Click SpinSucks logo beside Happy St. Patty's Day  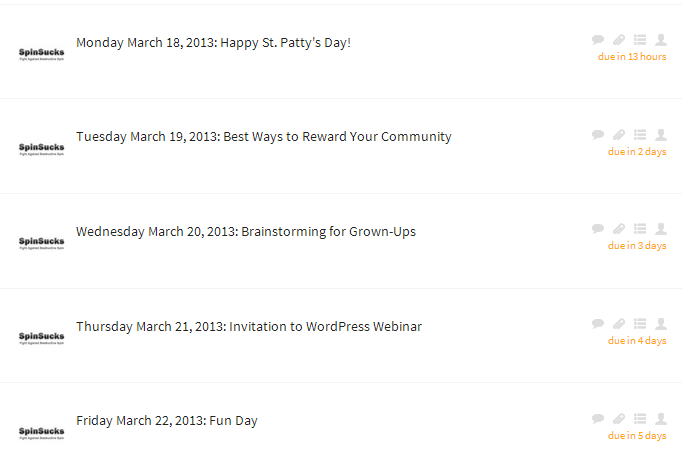(41, 53)
